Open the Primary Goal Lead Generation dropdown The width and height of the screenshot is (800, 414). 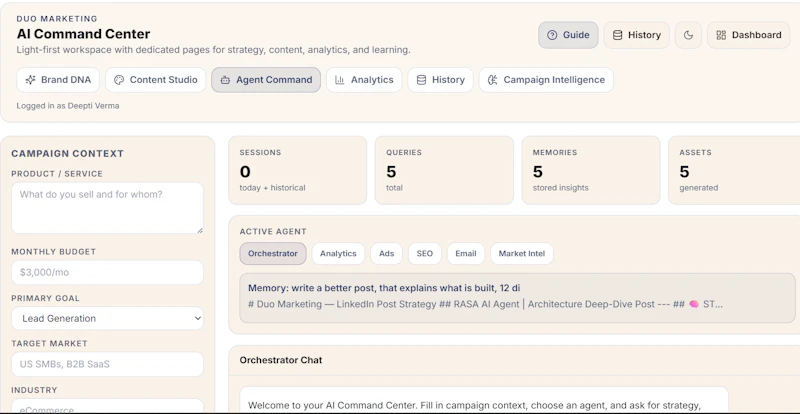tap(107, 319)
